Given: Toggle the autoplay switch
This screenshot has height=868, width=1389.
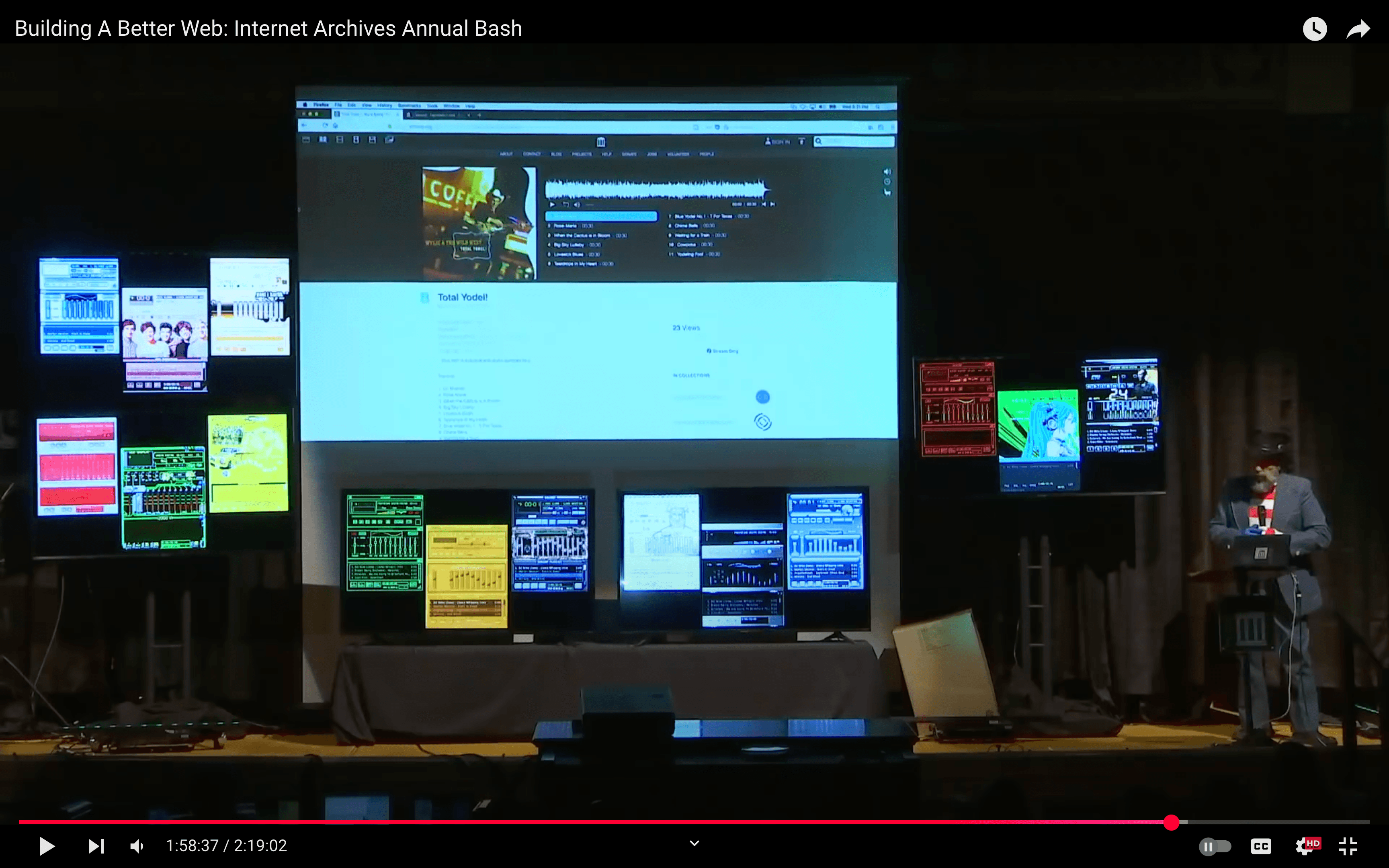Looking at the screenshot, I should point(1215,846).
